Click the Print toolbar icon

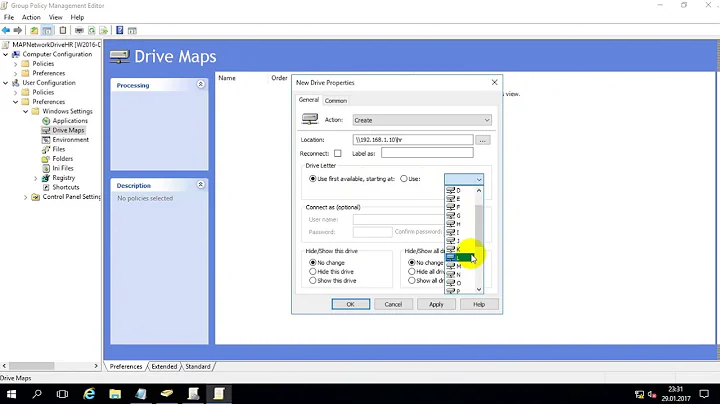[79, 30]
